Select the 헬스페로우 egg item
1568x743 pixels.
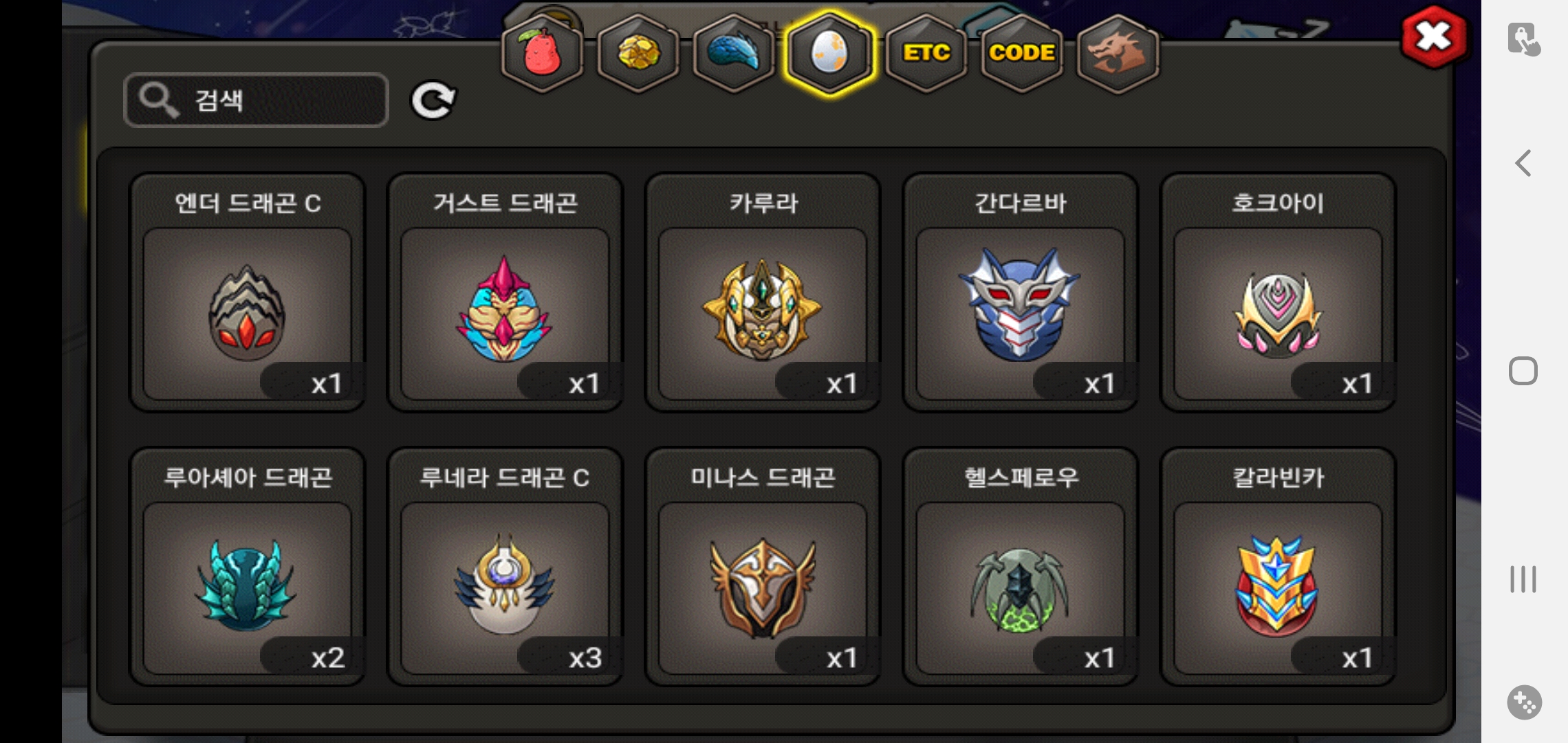[1021, 567]
